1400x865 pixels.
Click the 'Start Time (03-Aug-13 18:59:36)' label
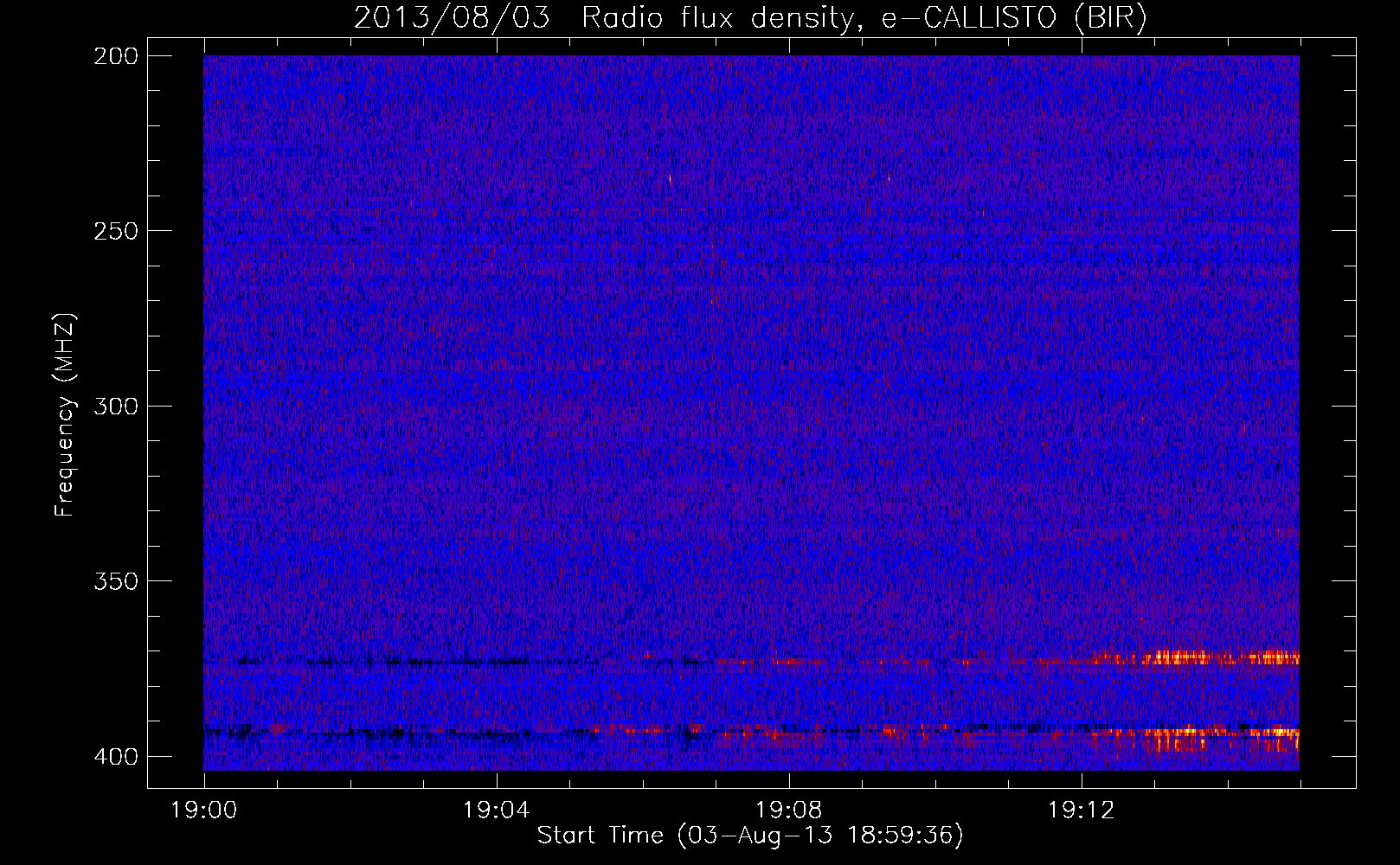pos(750,836)
